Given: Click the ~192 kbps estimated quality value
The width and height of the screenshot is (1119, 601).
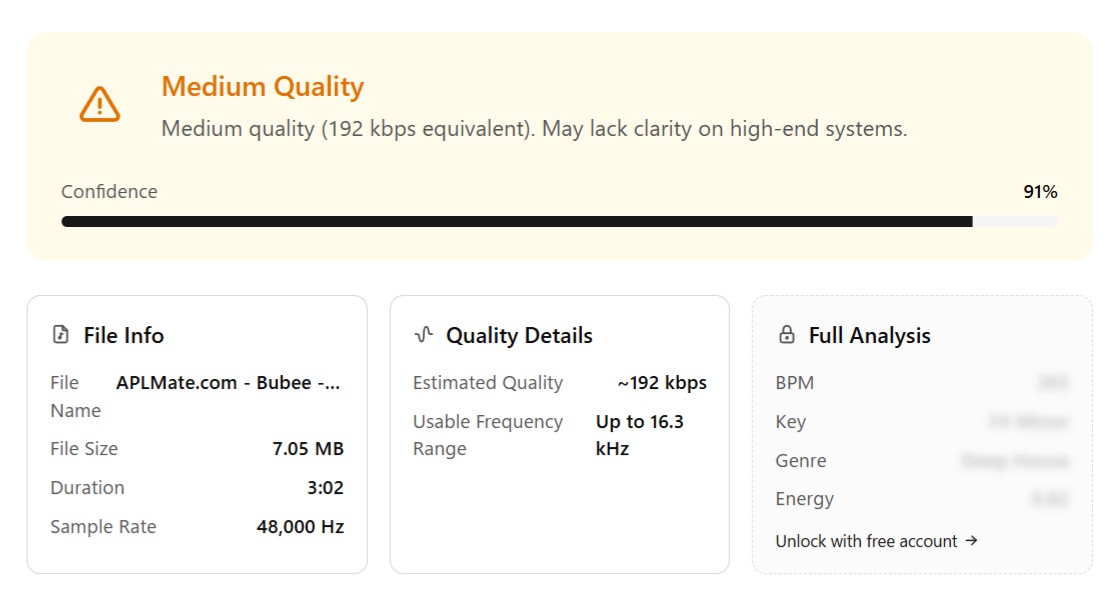Looking at the screenshot, I should tap(662, 383).
